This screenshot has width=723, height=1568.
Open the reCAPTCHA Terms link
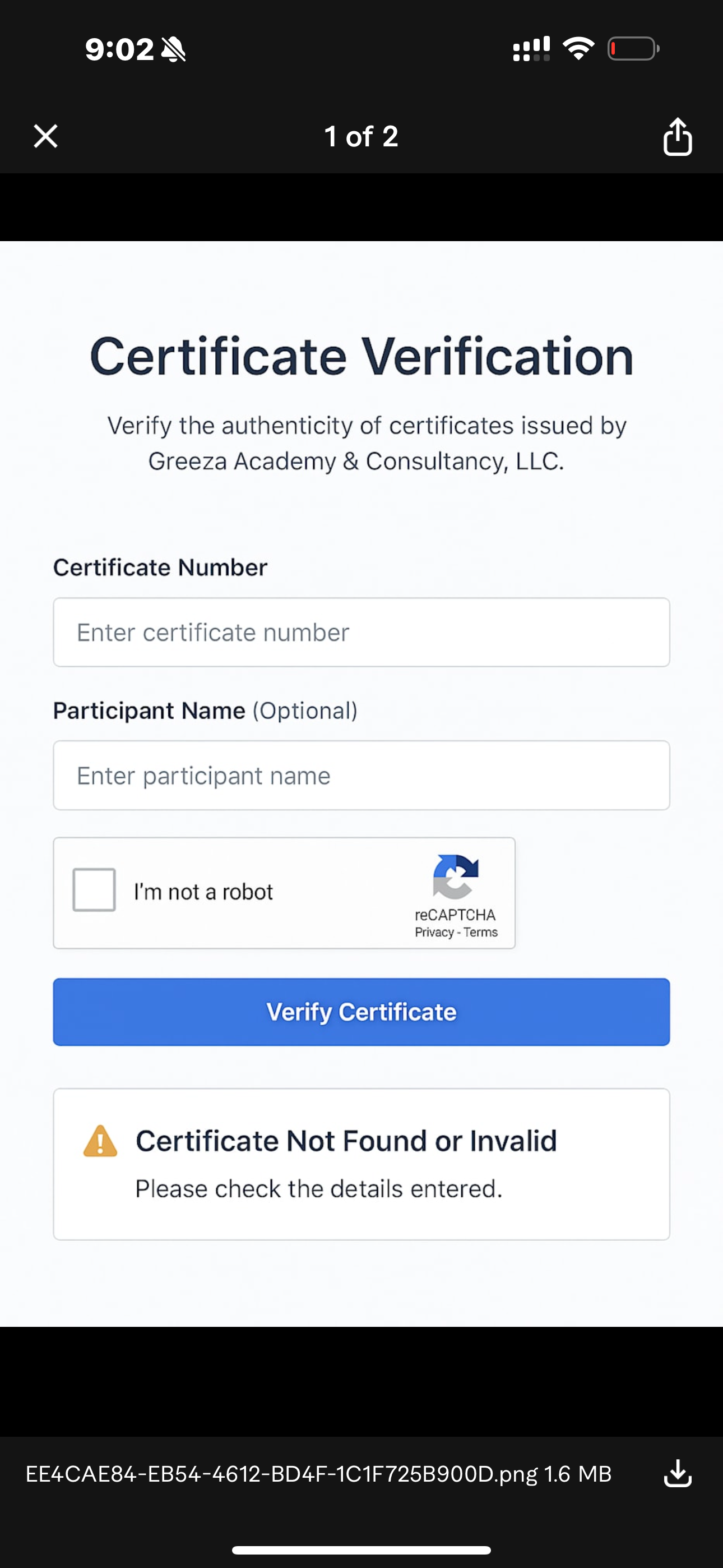[481, 933]
